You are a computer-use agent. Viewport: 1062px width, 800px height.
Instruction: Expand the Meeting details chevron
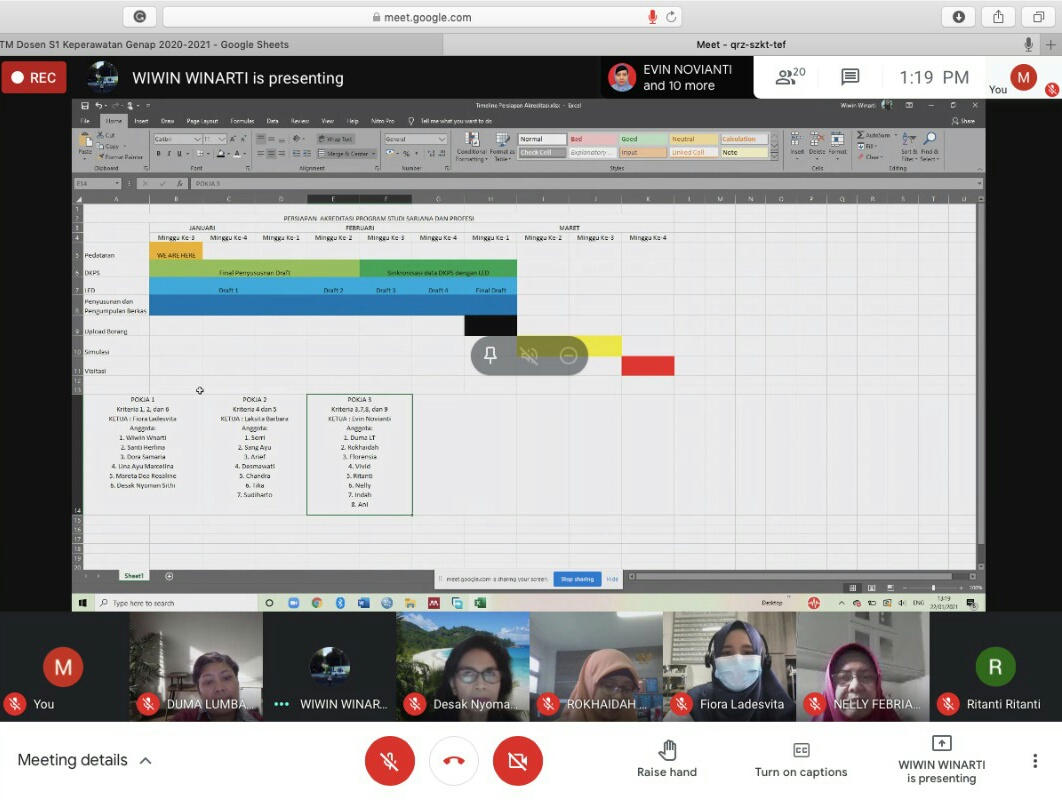[145, 761]
